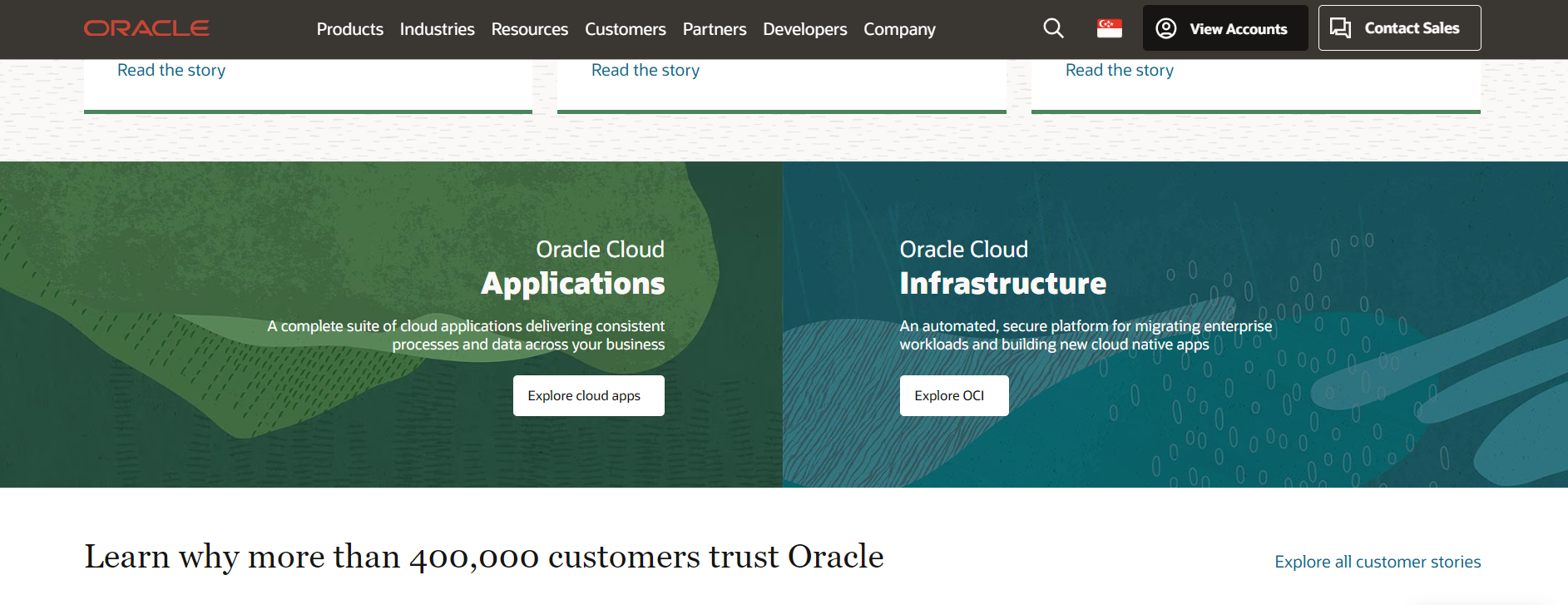Click the "Applications" heading
The width and height of the screenshot is (1568, 605).
tap(573, 284)
